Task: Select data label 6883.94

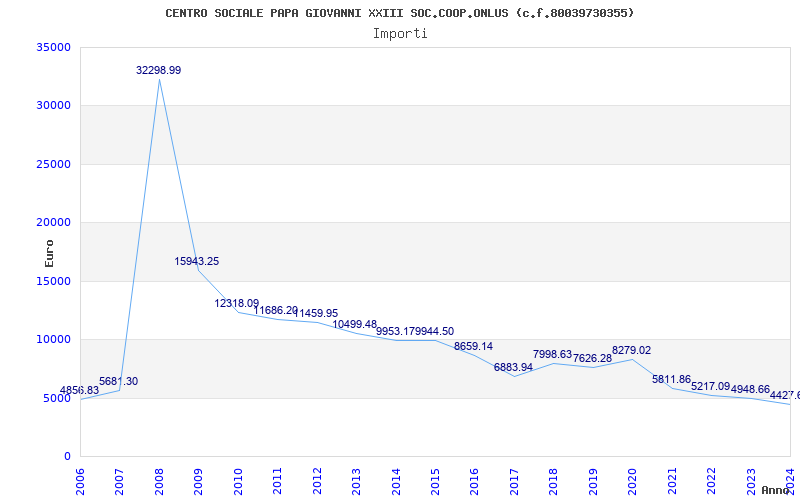Action: pos(513,367)
